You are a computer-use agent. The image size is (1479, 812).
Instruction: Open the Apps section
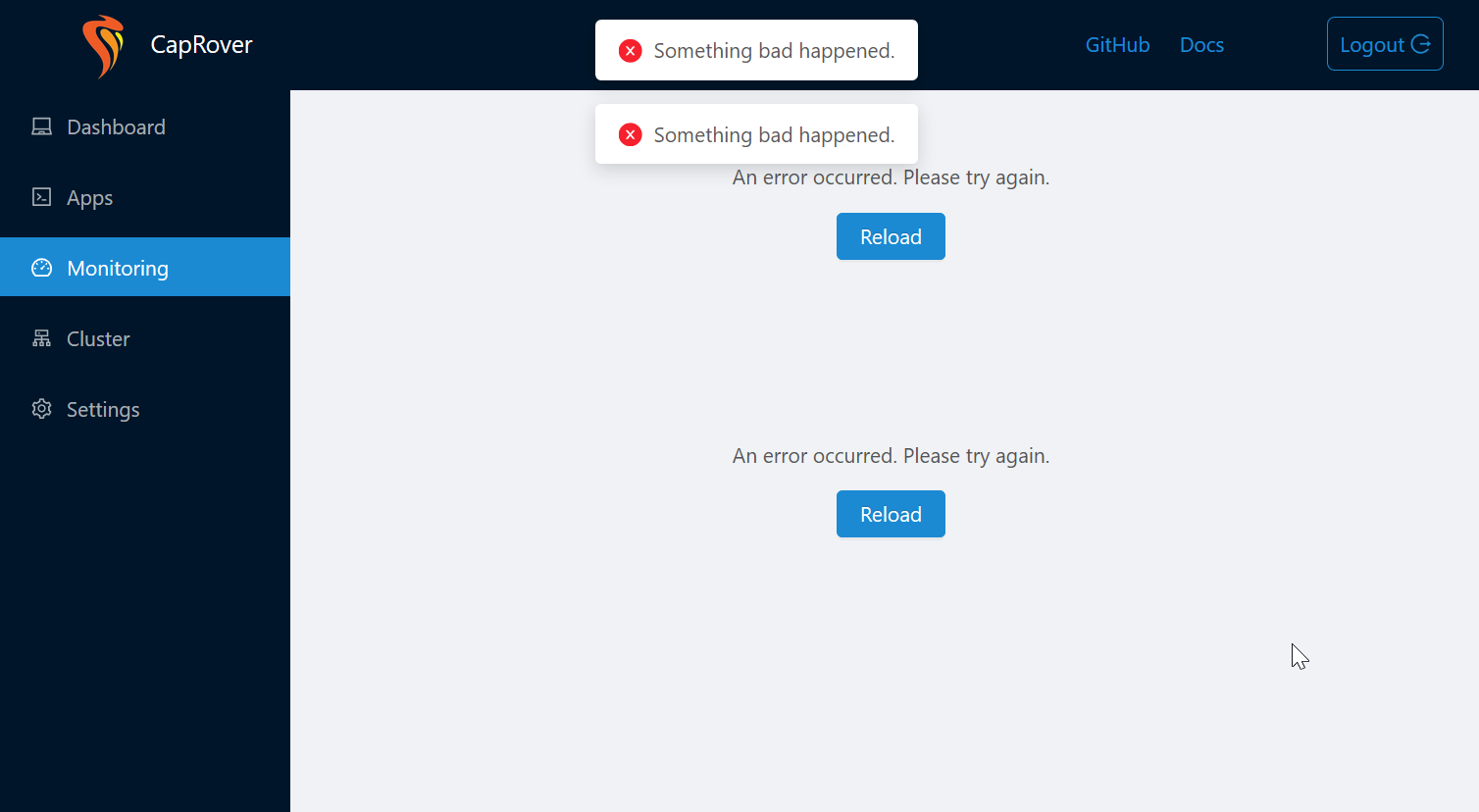coord(89,197)
